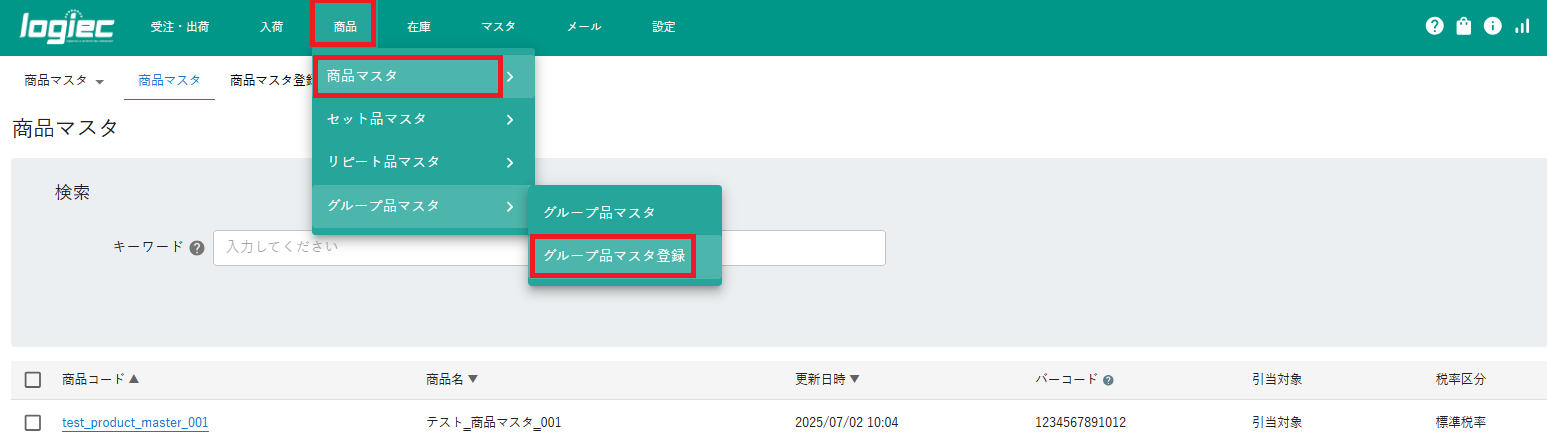Toggle the select-all checkbox in table header
This screenshot has height=439, width=1547.
33,380
